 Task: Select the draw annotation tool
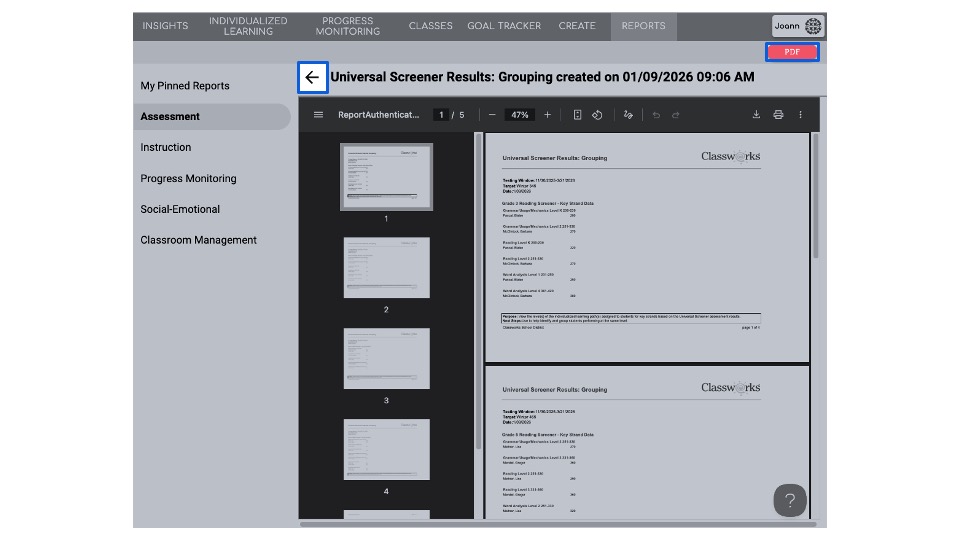click(628, 114)
